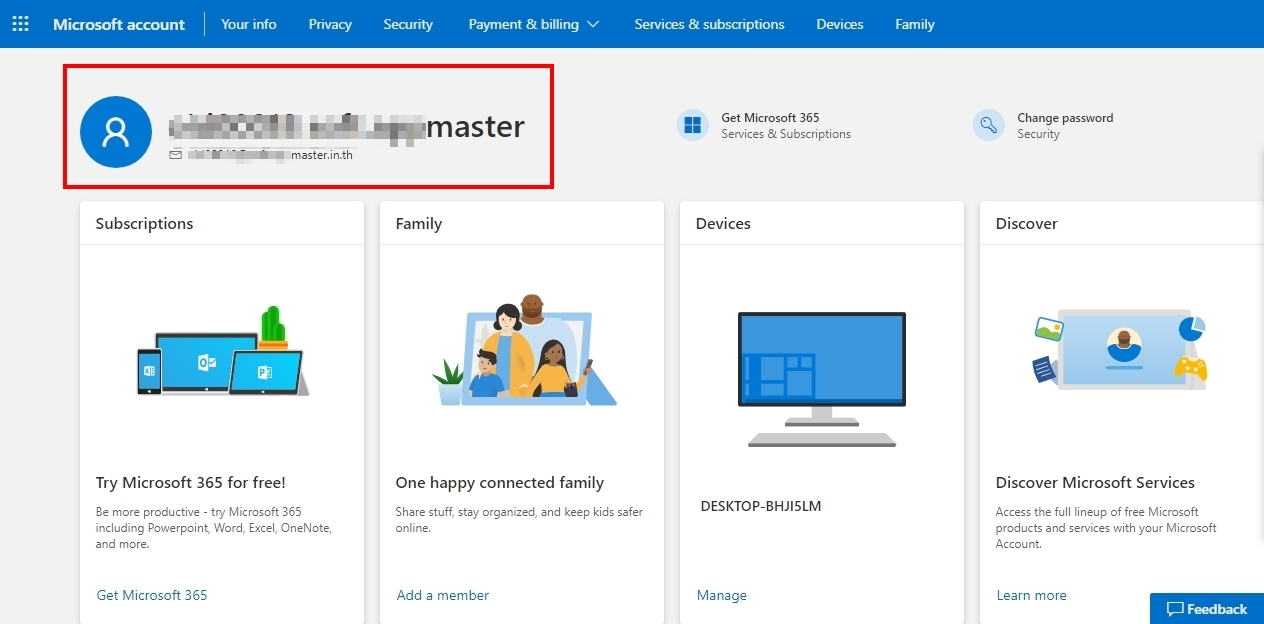
Task: Open the Devices navigation item
Action: pos(839,24)
